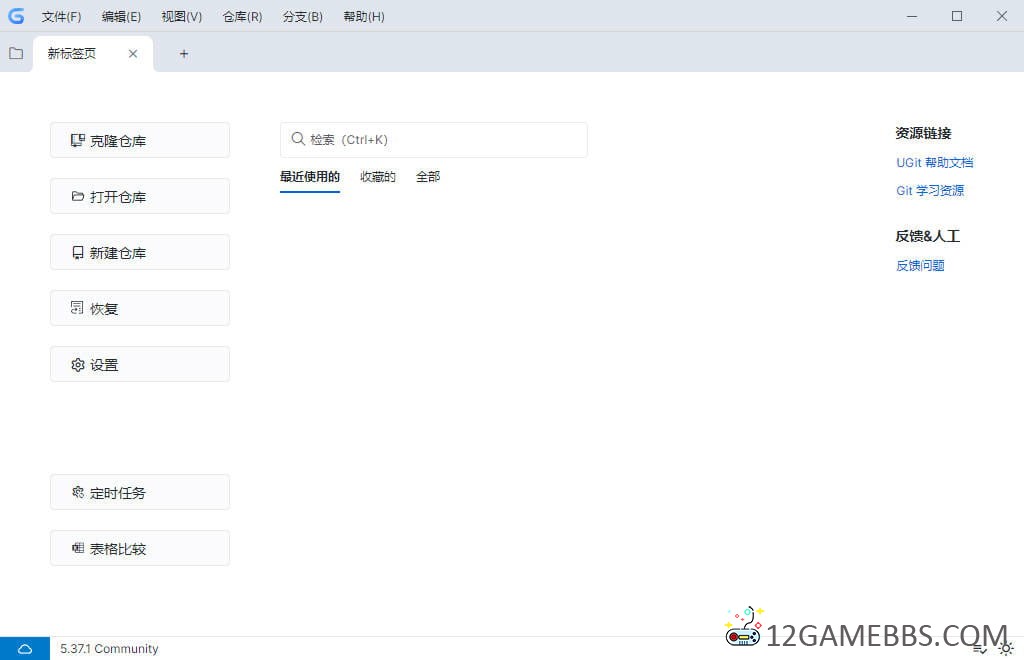
Task: Click the cloud icon in status bar
Action: pos(25,649)
